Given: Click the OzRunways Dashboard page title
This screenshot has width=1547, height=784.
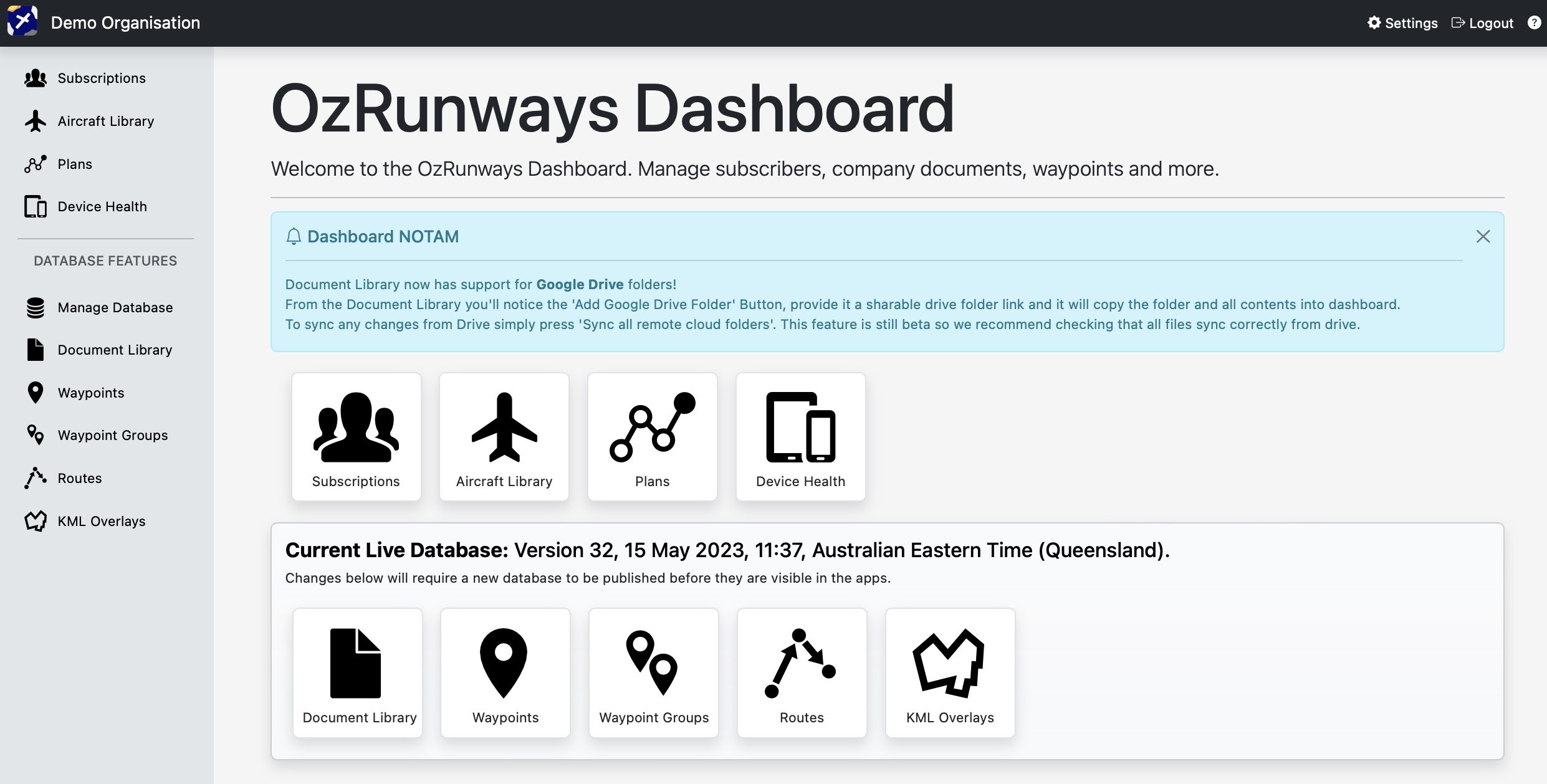Looking at the screenshot, I should pyautogui.click(x=613, y=109).
